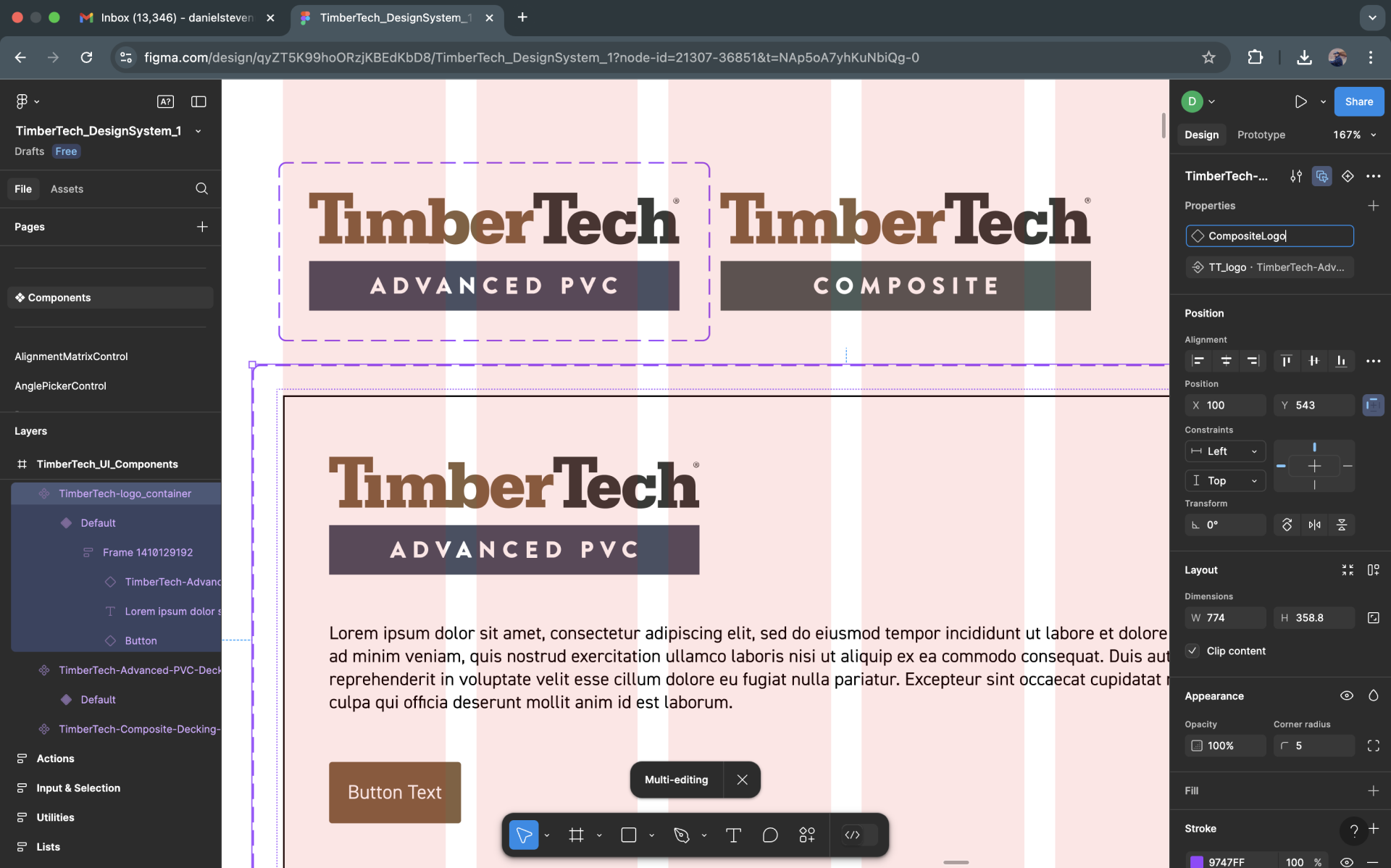Collapse the left sidebar panel icon
Viewport: 1391px width, 868px height.
click(x=199, y=101)
